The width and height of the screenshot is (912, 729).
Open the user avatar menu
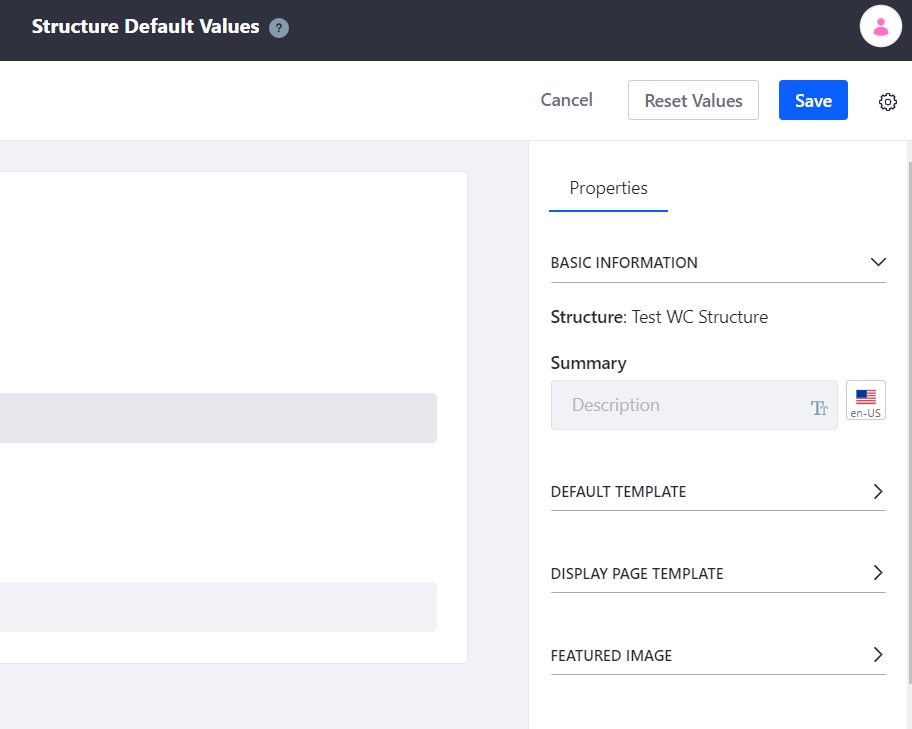[881, 26]
